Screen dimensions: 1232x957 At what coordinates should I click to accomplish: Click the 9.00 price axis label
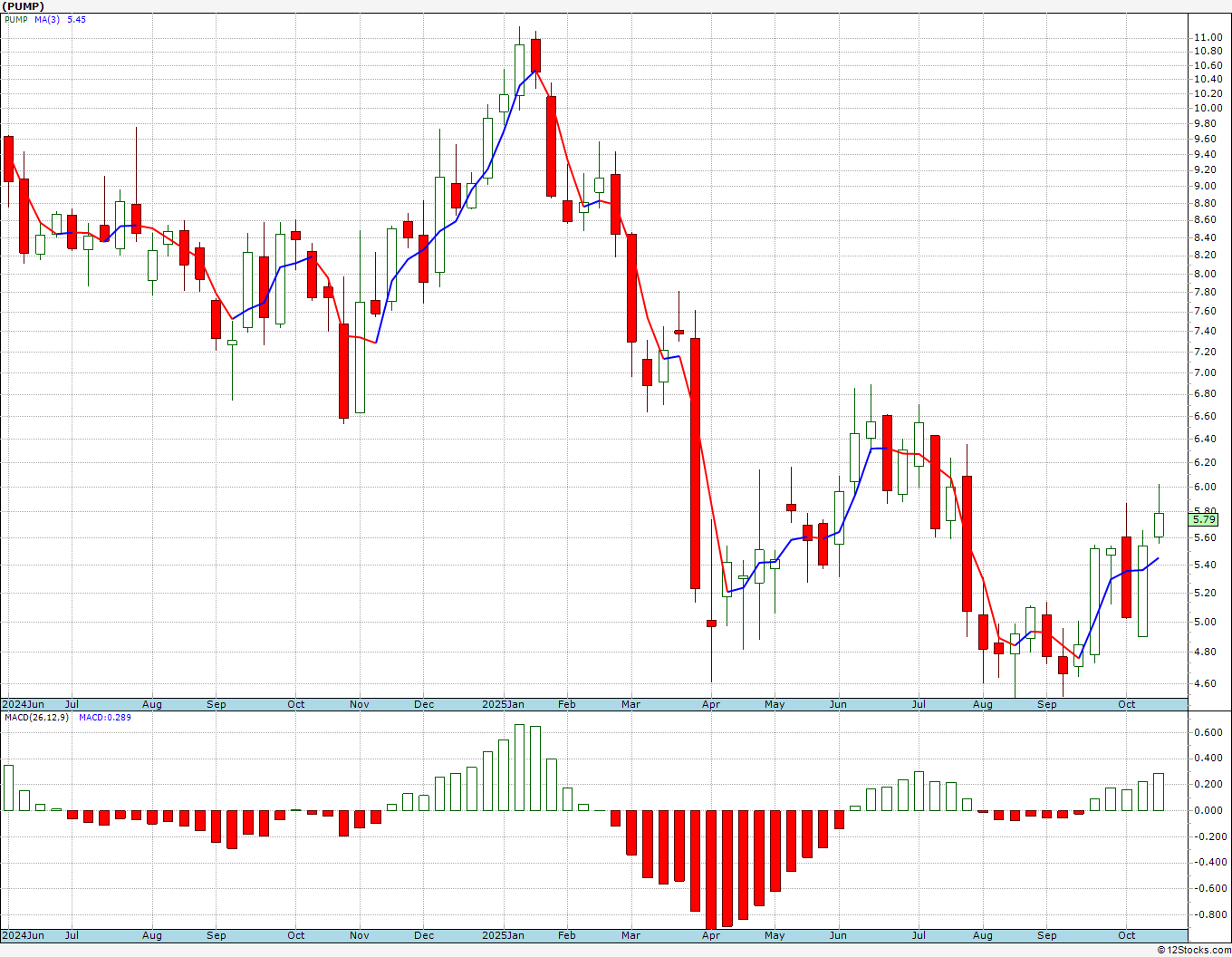point(1205,186)
